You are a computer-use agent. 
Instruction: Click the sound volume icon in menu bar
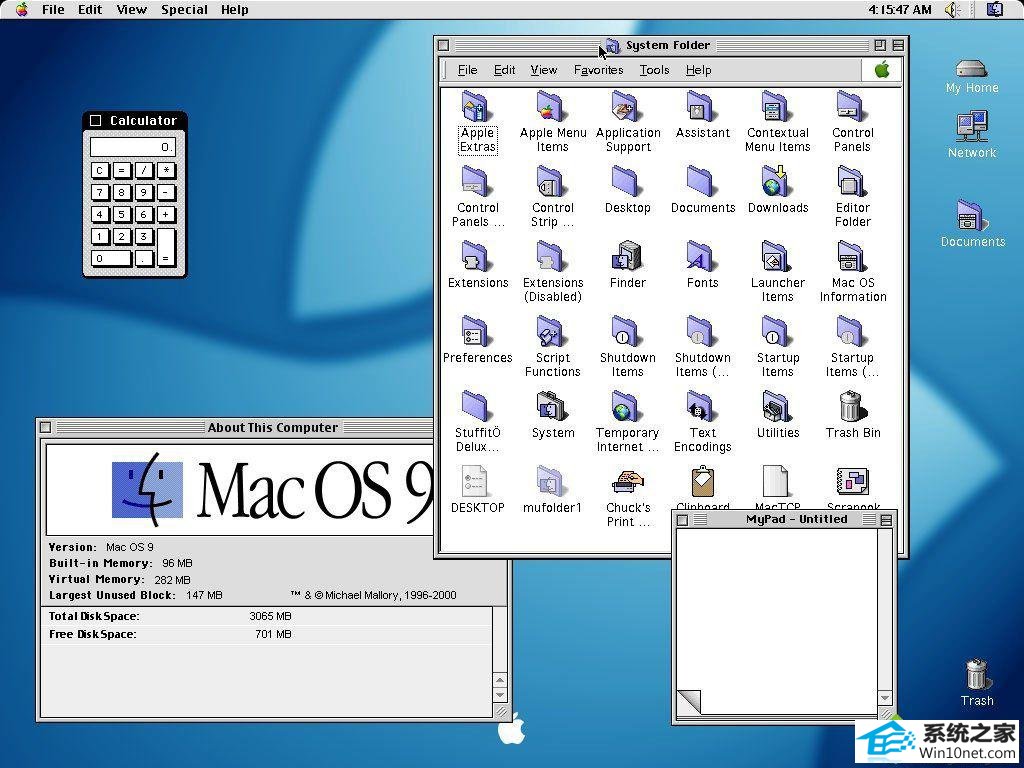point(953,10)
